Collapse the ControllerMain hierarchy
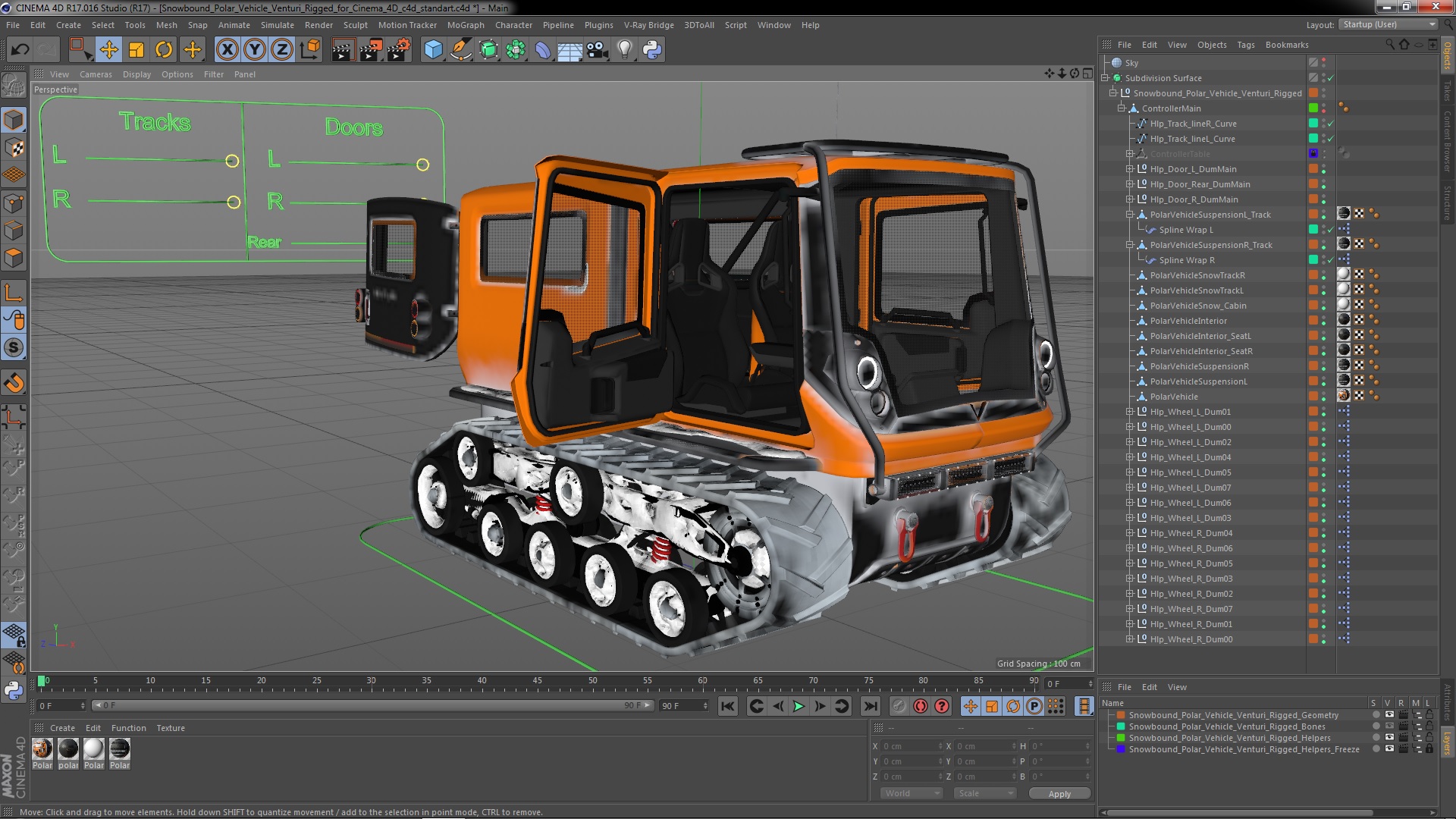Screen dimensions: 1456x819 pos(1122,108)
